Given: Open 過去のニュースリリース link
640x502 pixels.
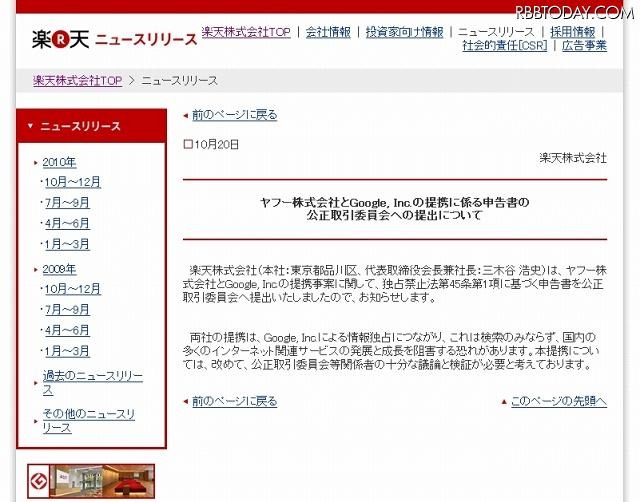Looking at the screenshot, I should 93,382.
